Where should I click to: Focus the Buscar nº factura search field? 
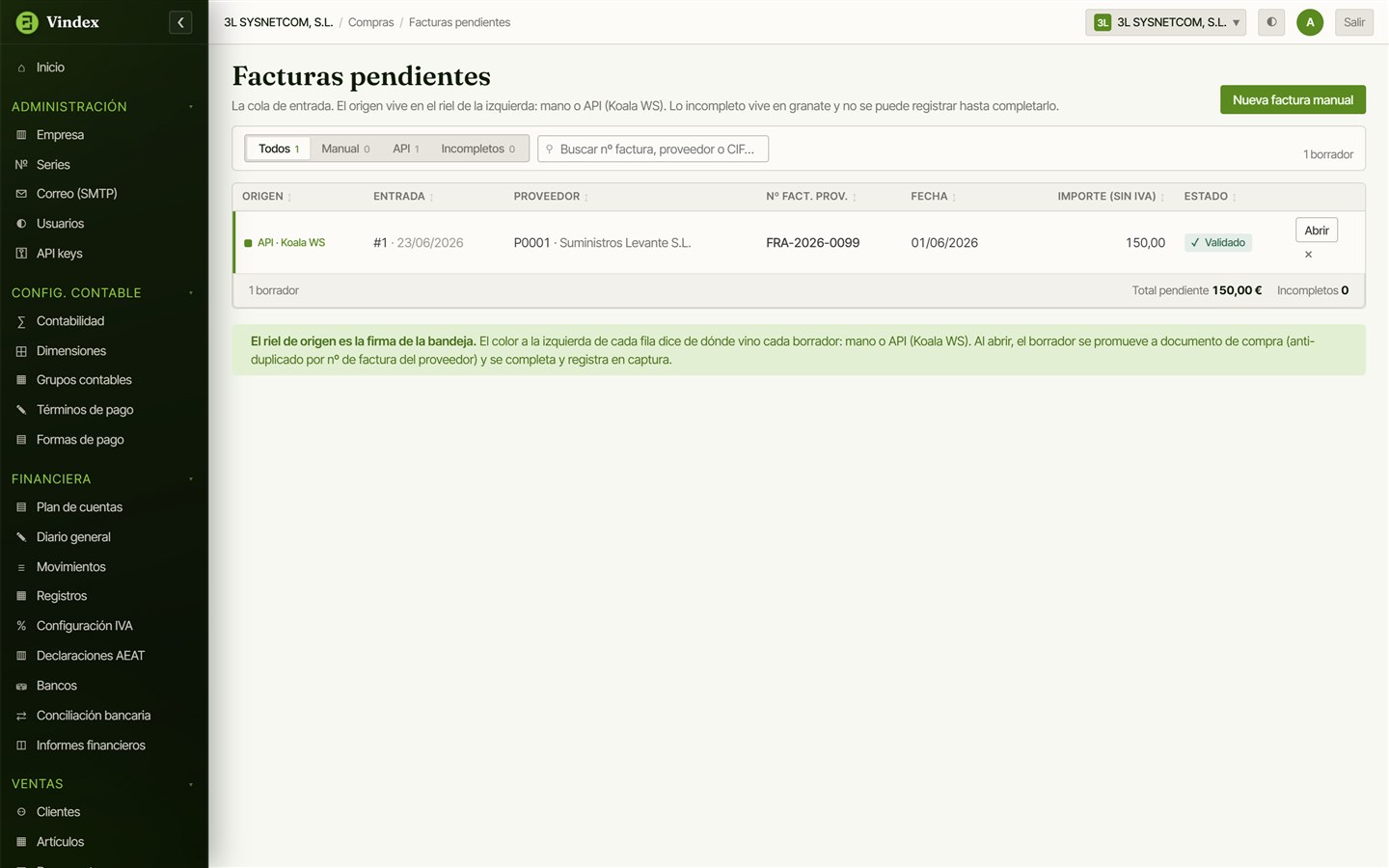coord(653,149)
